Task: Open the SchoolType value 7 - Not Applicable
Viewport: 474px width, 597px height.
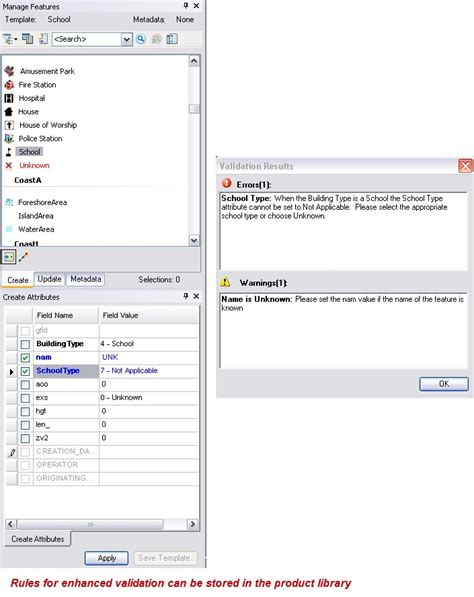Action: 149,371
